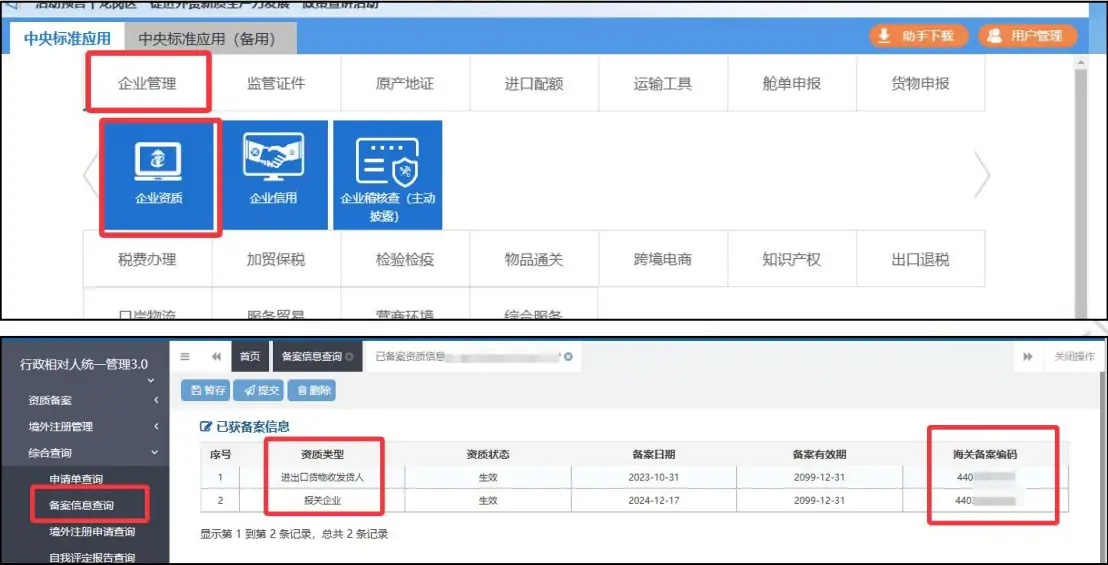Click the 删除 button
The height and width of the screenshot is (565, 1108).
(x=311, y=391)
